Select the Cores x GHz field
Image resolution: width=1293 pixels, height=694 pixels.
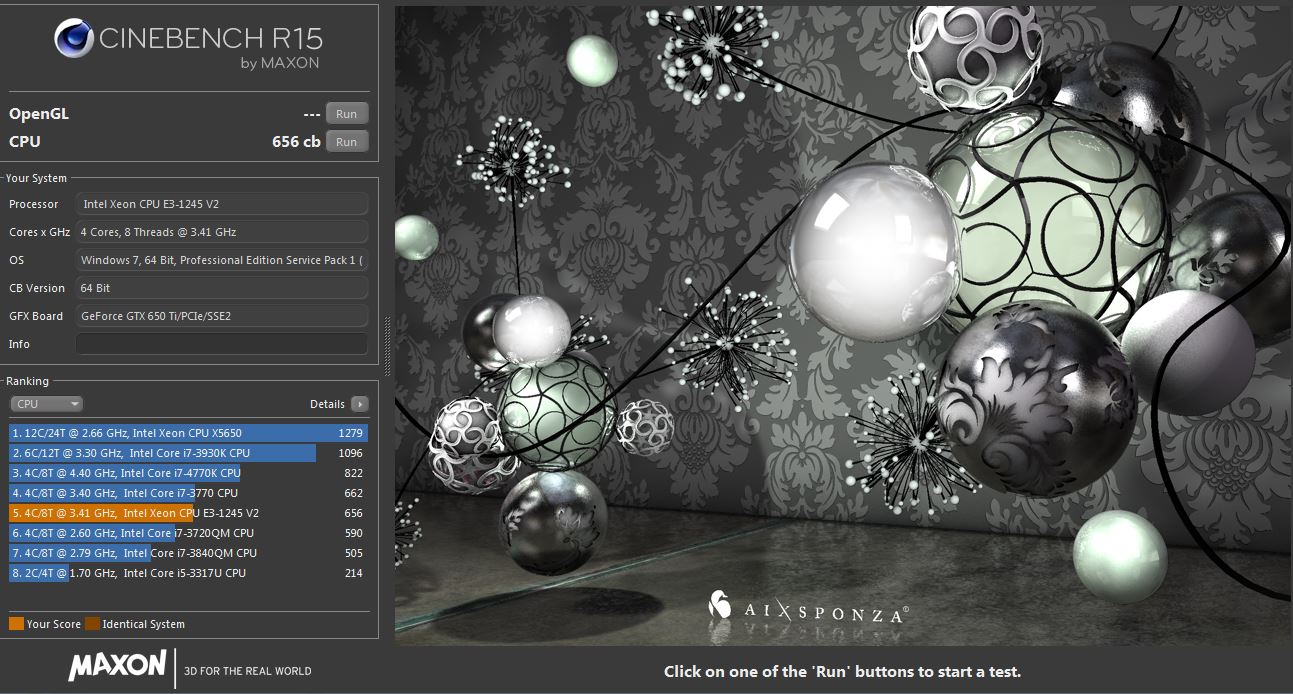[x=222, y=232]
